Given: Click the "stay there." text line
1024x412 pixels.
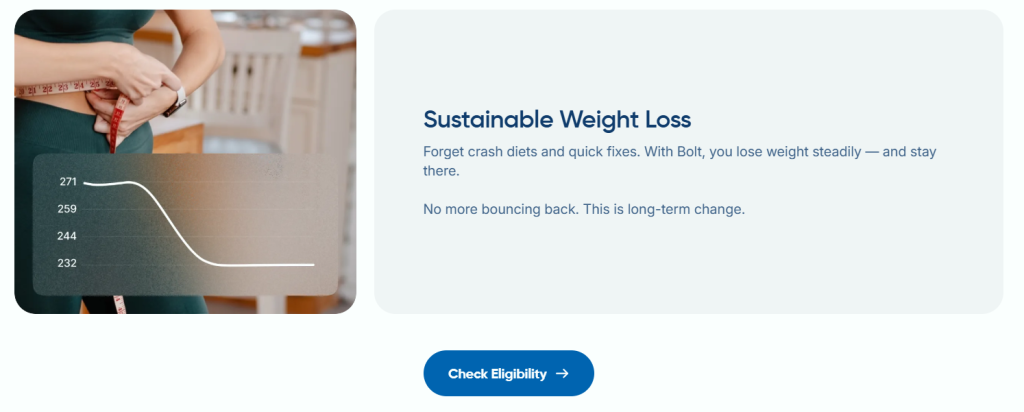Looking at the screenshot, I should click(441, 172).
